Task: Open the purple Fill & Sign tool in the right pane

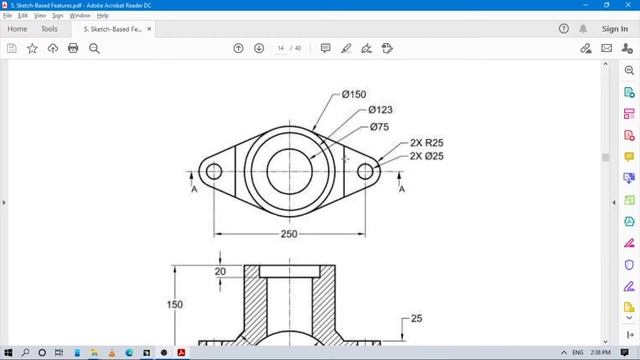Action: pos(629,287)
